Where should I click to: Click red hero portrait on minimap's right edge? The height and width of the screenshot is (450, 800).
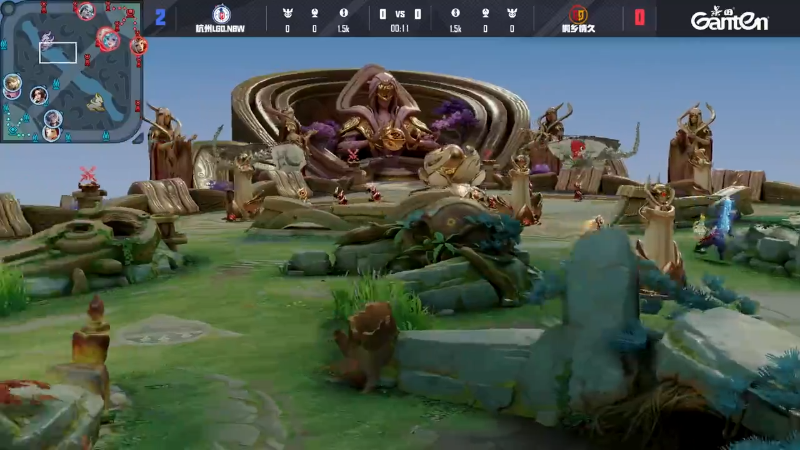[138, 46]
